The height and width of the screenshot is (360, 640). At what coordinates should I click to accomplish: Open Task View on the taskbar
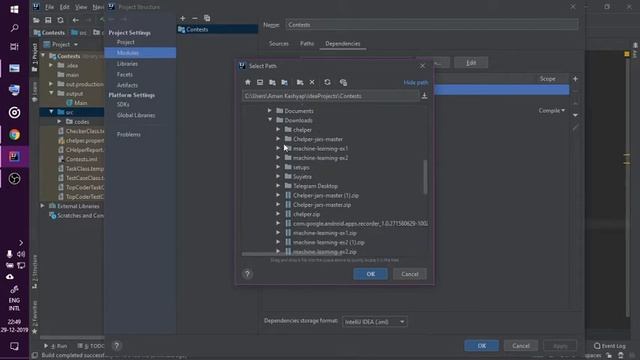14,47
